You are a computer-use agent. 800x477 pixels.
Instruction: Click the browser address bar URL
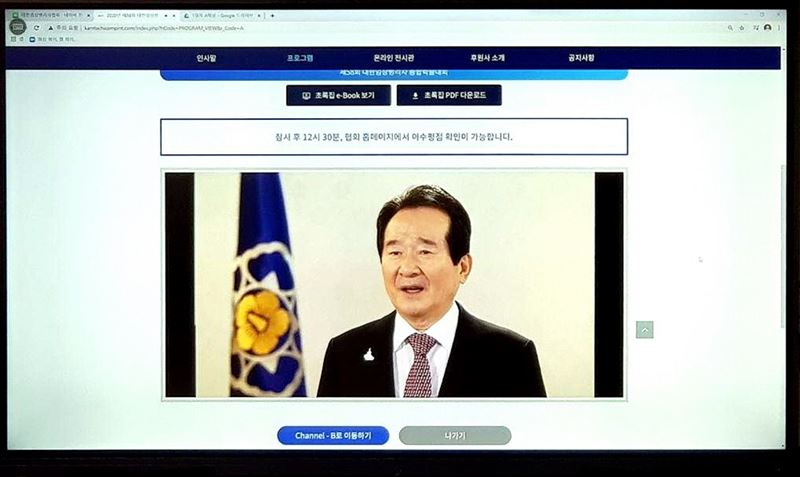tap(164, 28)
